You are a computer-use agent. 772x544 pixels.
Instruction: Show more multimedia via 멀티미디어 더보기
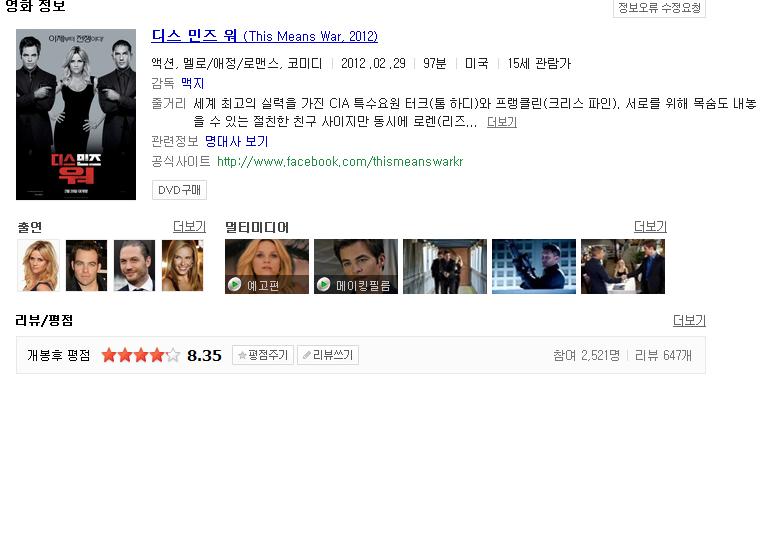pyautogui.click(x=650, y=226)
